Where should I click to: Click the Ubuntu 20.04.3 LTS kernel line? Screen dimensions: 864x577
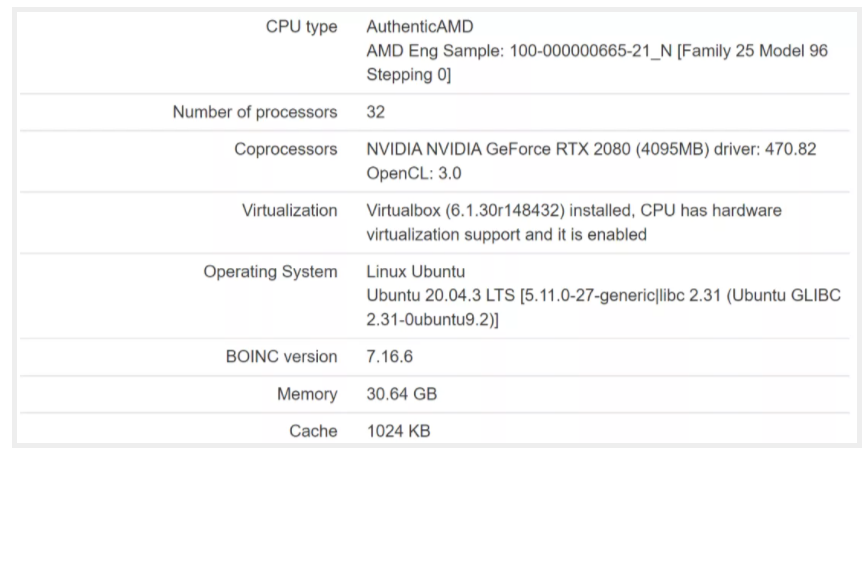[x=603, y=308]
